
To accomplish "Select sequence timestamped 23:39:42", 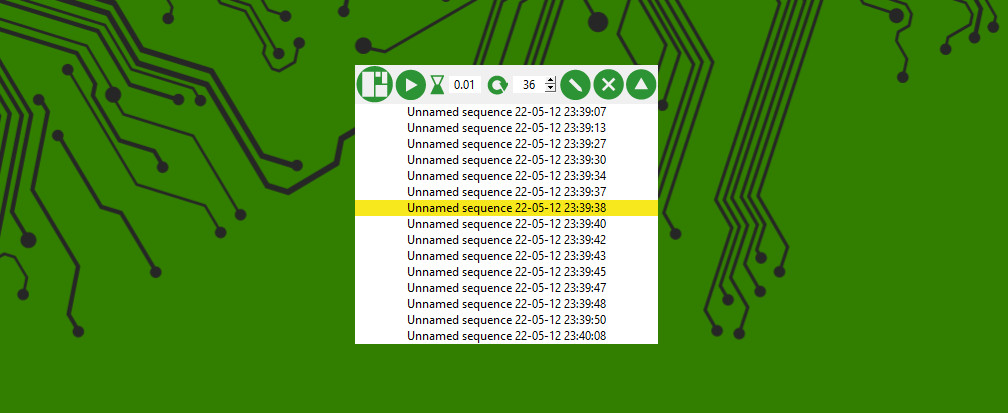I will pyautogui.click(x=507, y=240).
